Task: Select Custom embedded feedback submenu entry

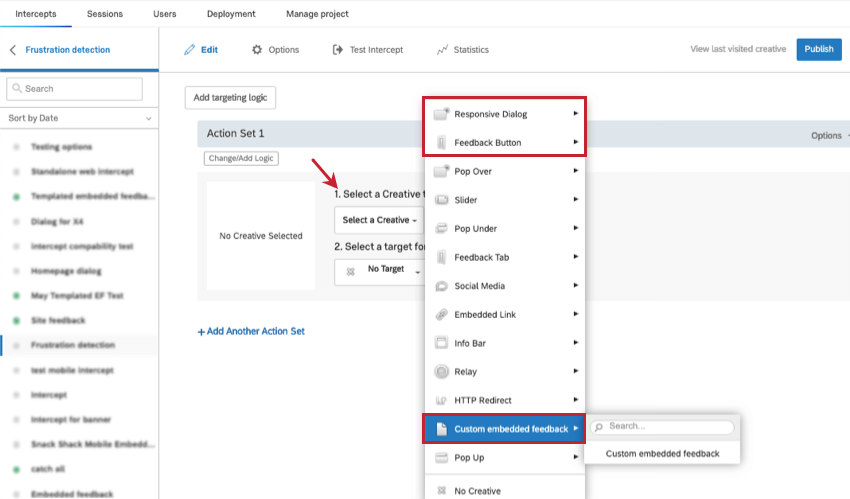Action: [x=662, y=453]
